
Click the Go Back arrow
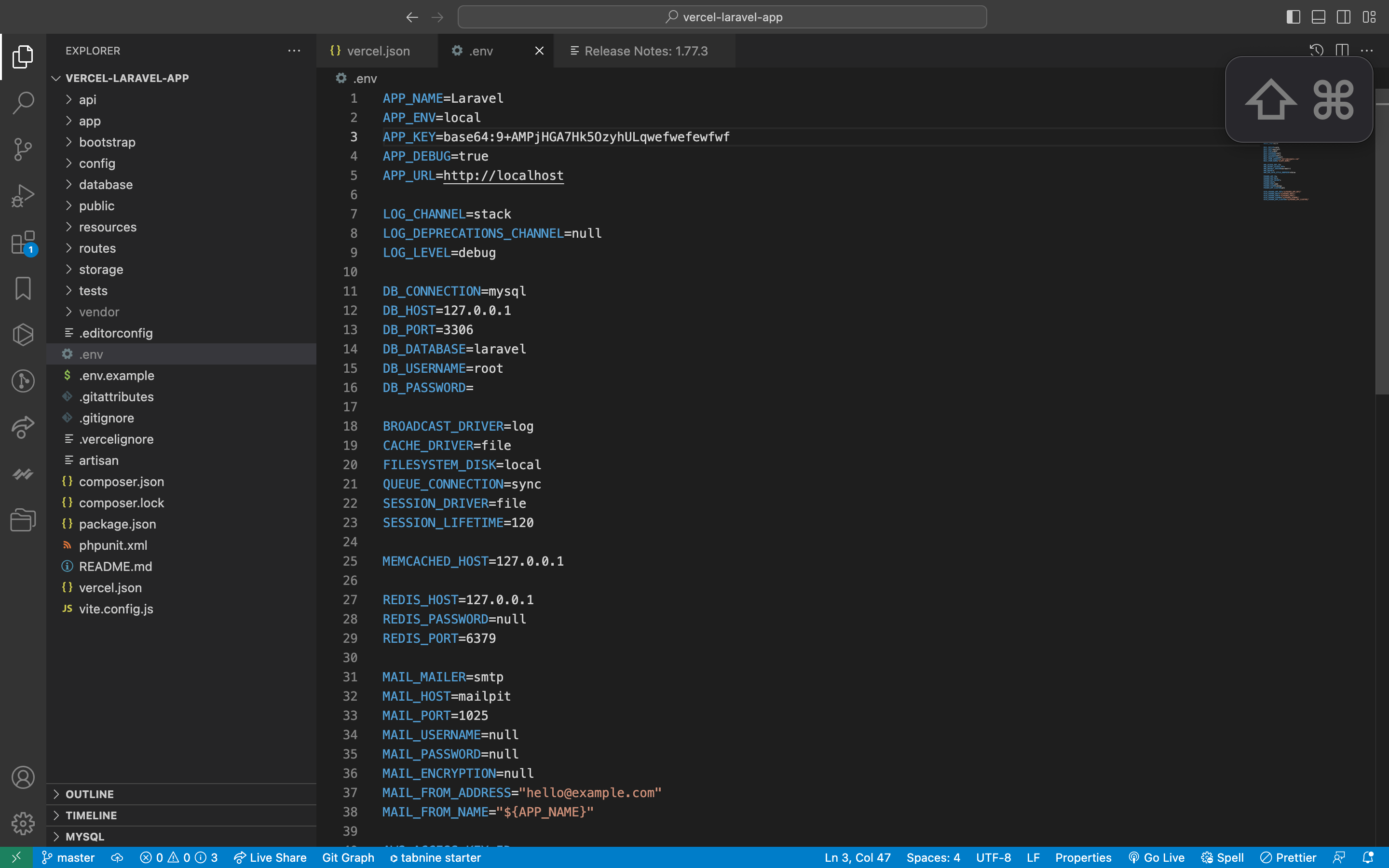[412, 17]
